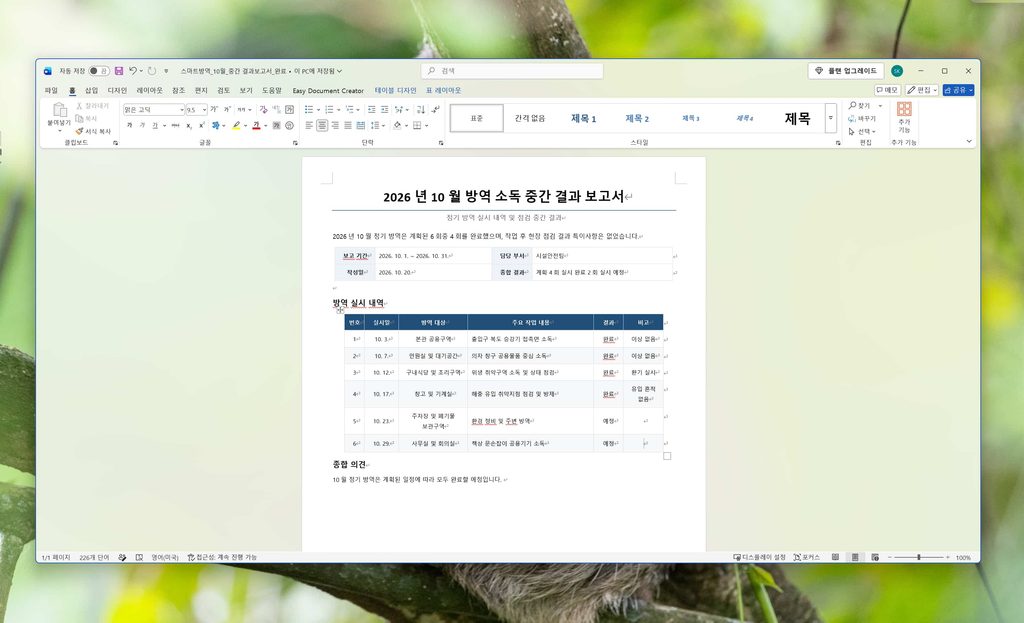Apply the 표준 style

pyautogui.click(x=477, y=118)
